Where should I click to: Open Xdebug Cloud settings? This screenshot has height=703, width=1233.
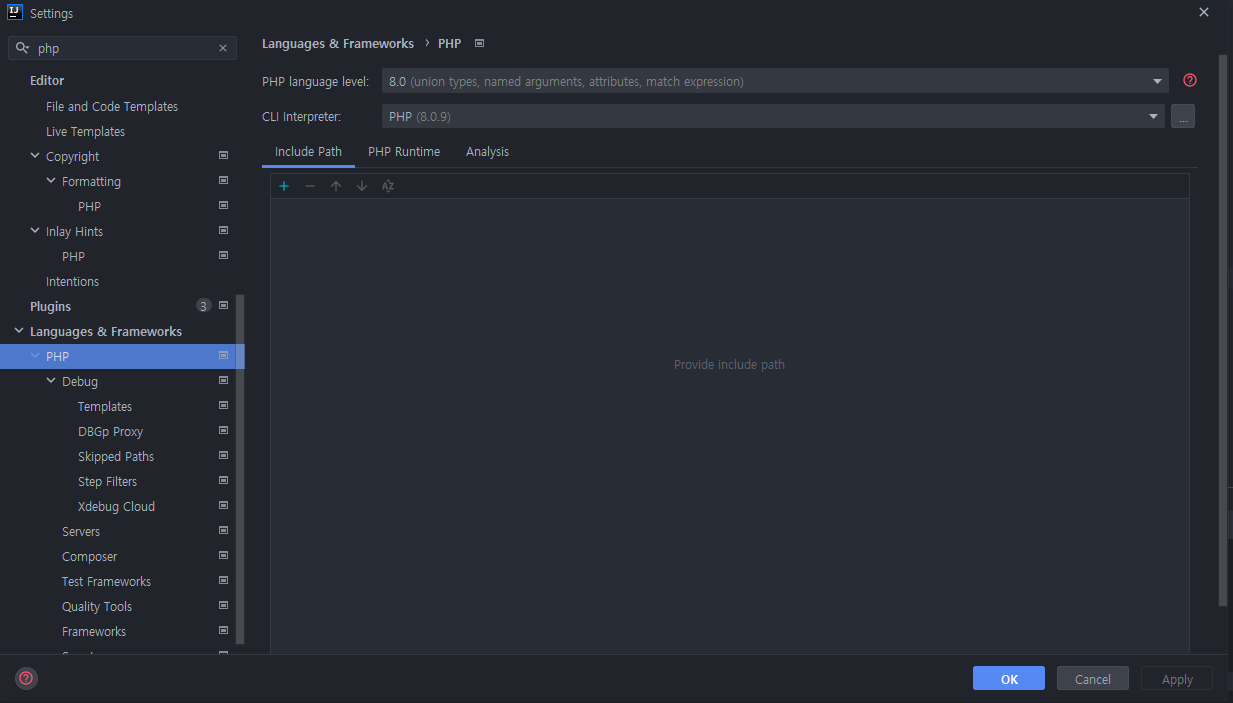coord(116,506)
